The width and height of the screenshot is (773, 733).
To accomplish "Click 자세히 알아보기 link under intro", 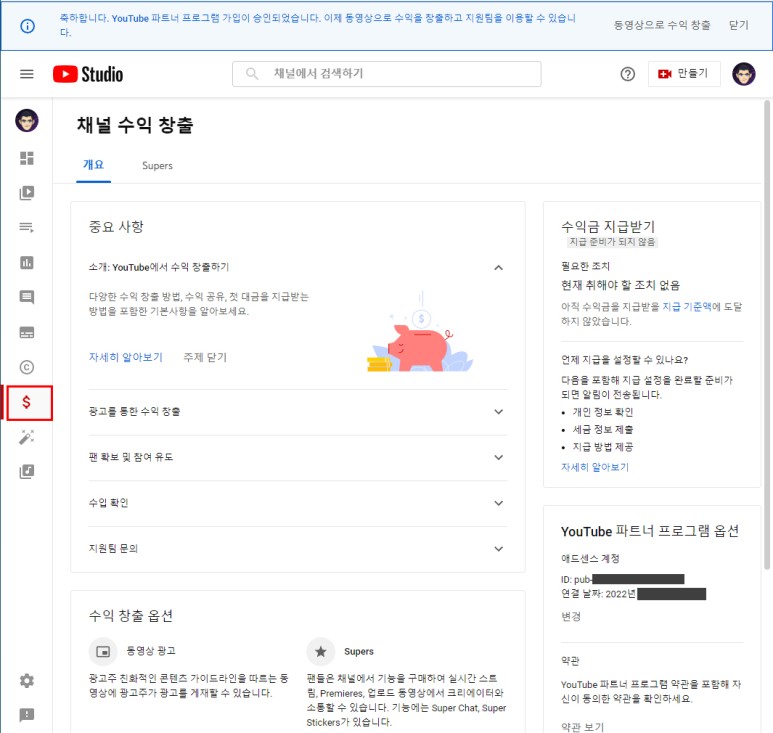I will [125, 357].
